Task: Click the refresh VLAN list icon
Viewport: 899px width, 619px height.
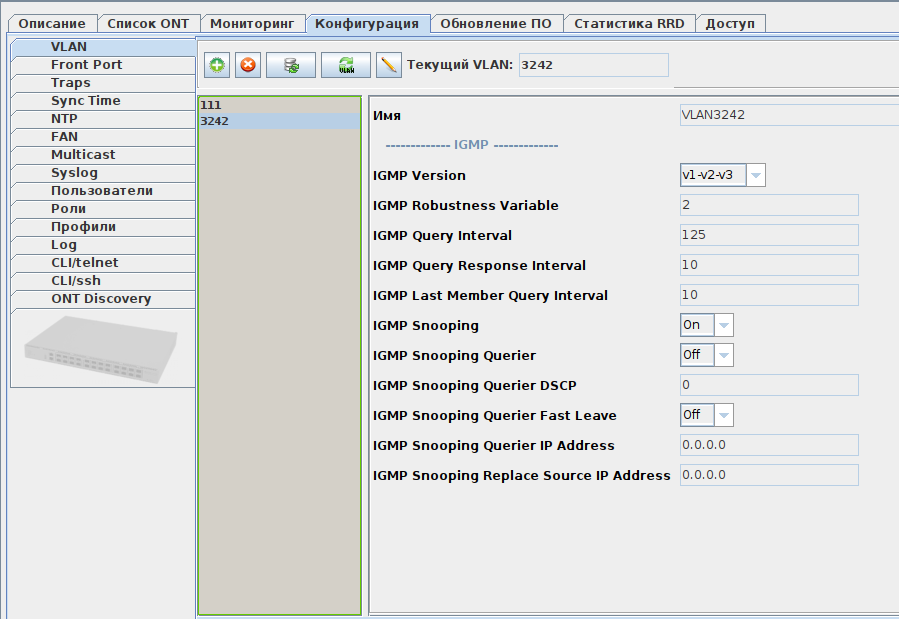Action: coord(346,65)
